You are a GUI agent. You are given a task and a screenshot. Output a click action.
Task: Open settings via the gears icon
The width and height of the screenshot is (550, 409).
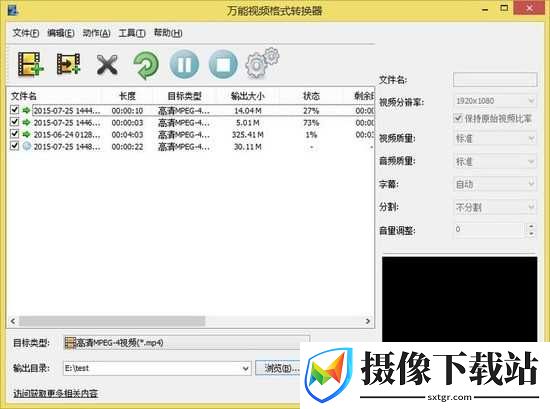pyautogui.click(x=262, y=63)
